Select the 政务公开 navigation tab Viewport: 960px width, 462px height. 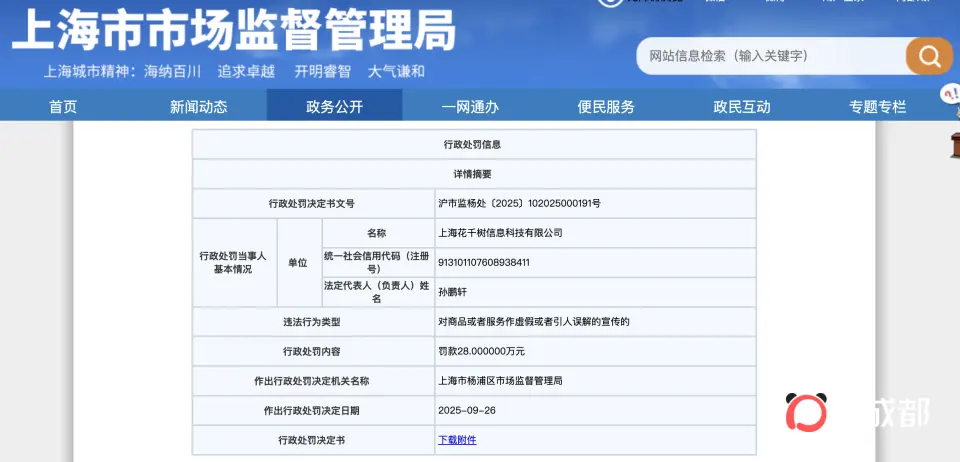pyautogui.click(x=334, y=107)
